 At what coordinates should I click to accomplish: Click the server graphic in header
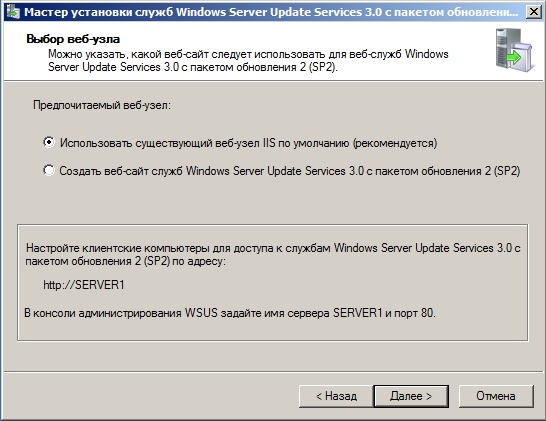pyautogui.click(x=515, y=50)
